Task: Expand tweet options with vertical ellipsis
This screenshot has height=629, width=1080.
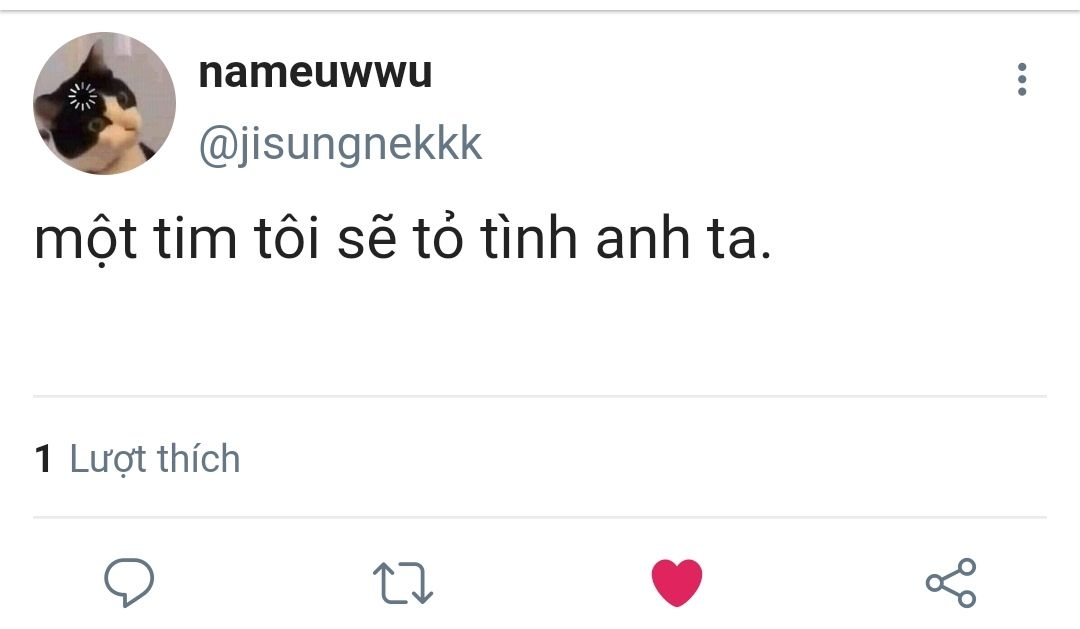Action: 1021,80
